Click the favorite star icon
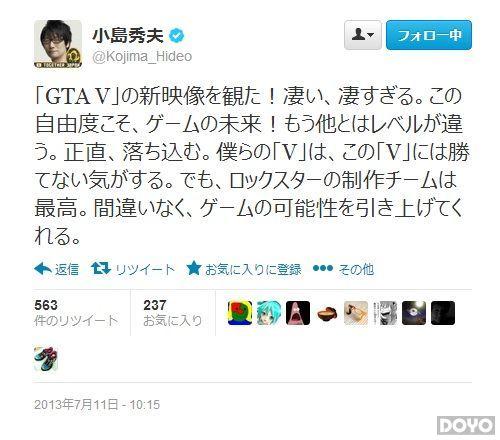The height and width of the screenshot is (440, 500). click(x=194, y=268)
